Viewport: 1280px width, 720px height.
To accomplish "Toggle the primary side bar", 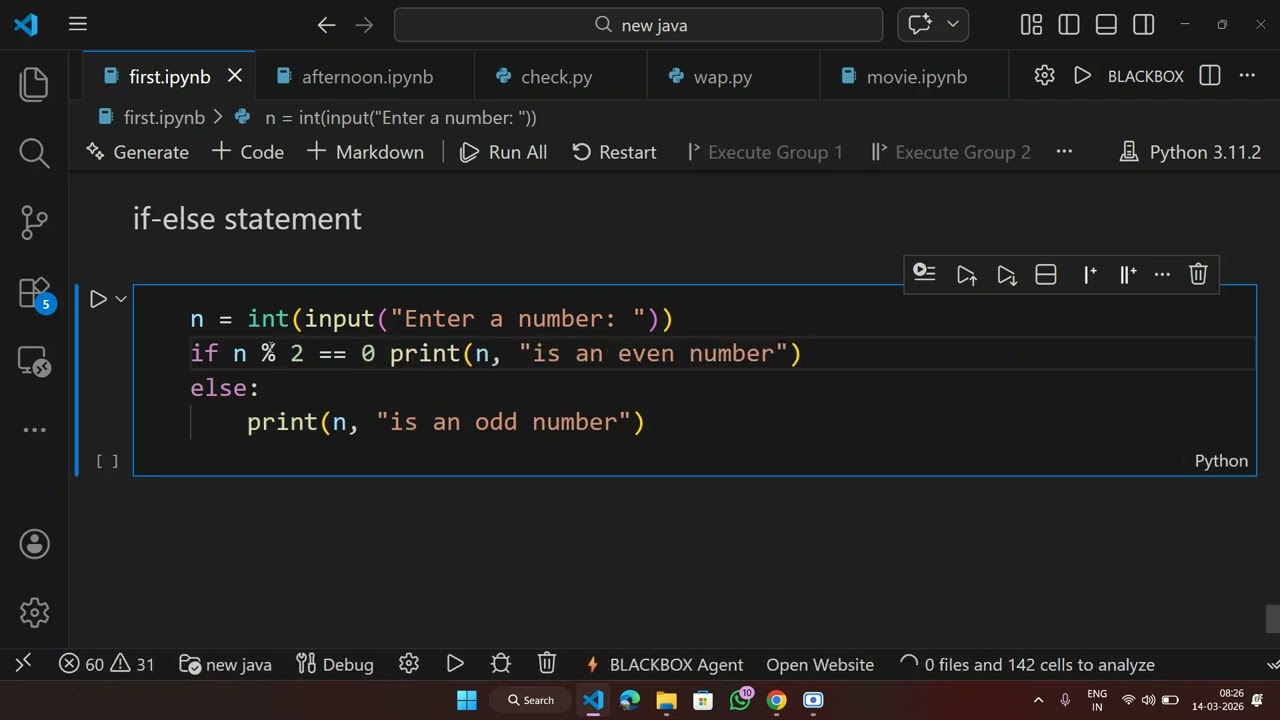I will point(1069,25).
